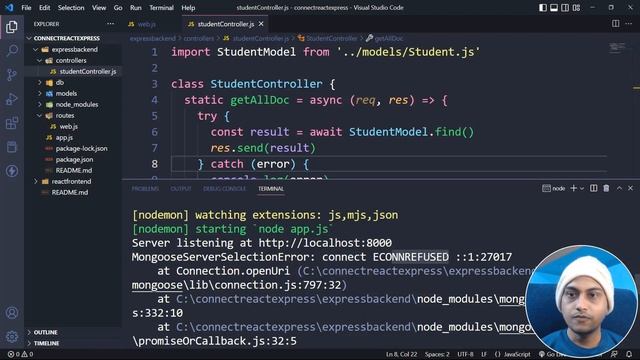Switch to the Problems panel tab
This screenshot has height=360, width=640.
point(145,189)
